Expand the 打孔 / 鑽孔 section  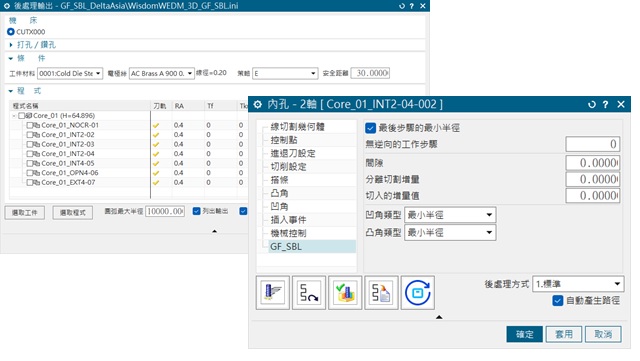click(x=11, y=45)
